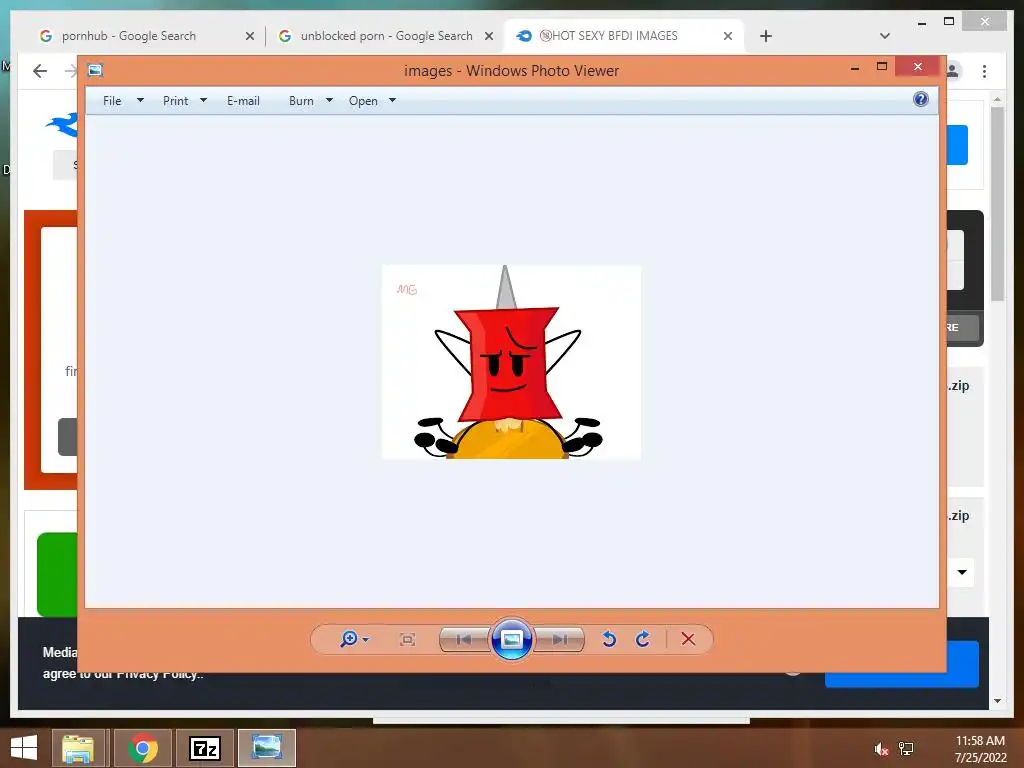The width and height of the screenshot is (1024, 768).
Task: Open File Explorer from the taskbar
Action: coord(78,748)
